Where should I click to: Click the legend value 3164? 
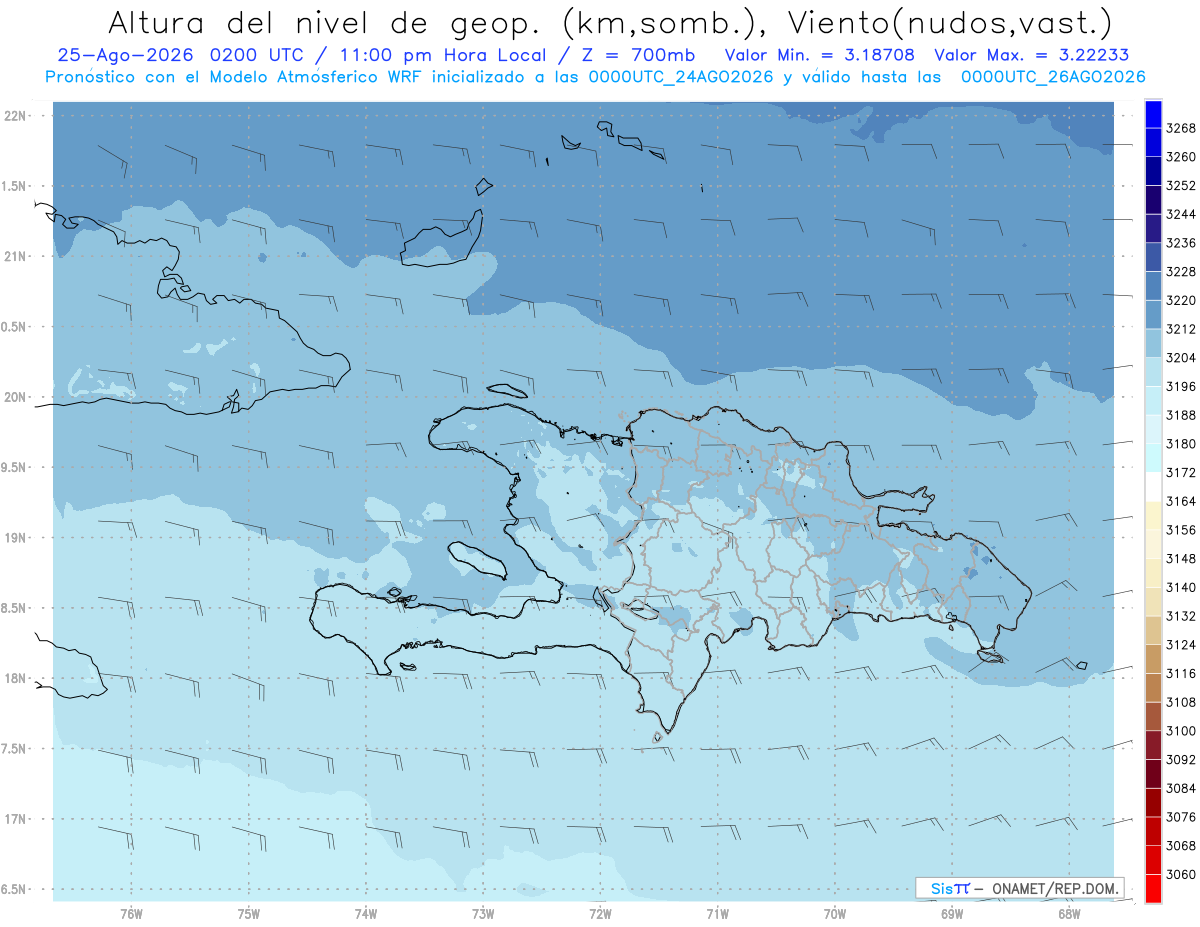click(x=1181, y=501)
